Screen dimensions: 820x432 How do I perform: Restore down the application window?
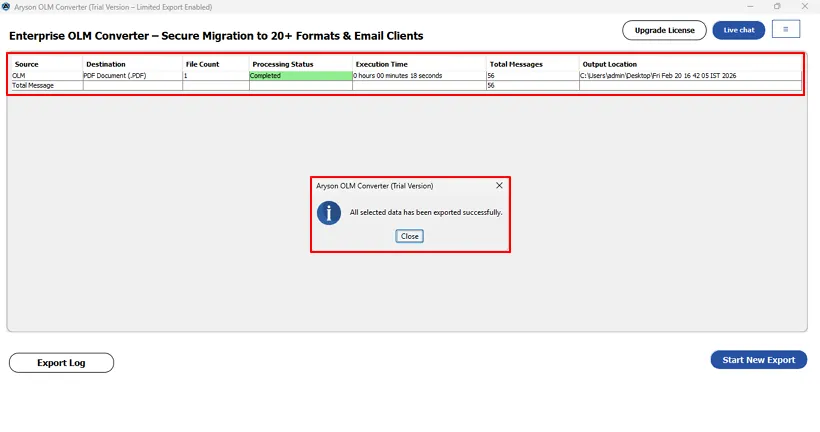coord(777,7)
